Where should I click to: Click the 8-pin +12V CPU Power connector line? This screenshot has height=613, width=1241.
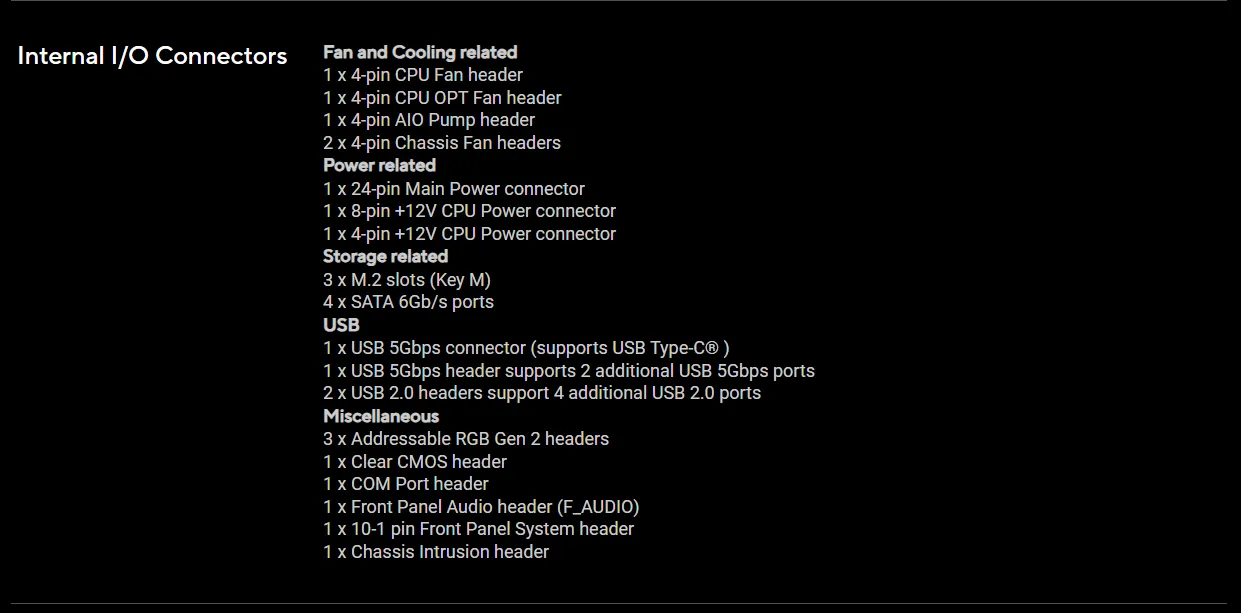pyautogui.click(x=469, y=211)
